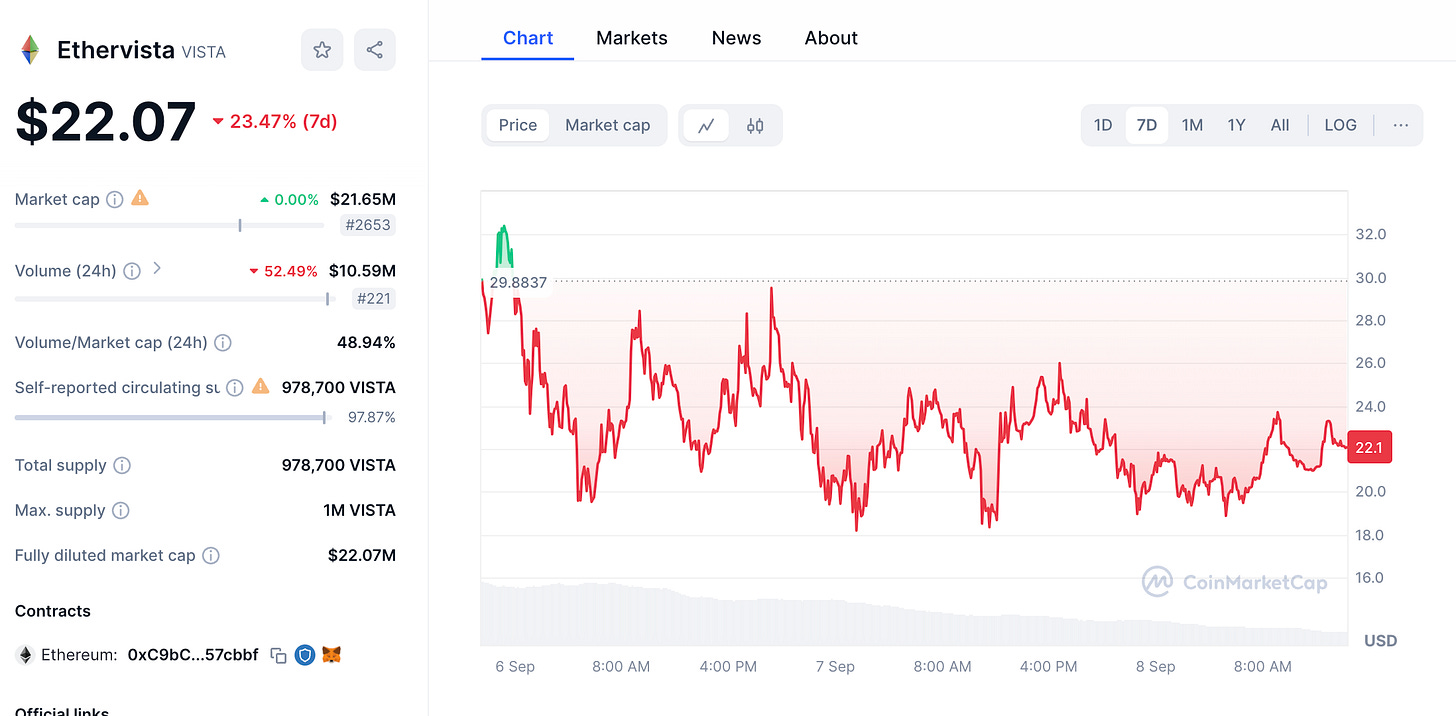Click the Ethervista logo icon

point(31,50)
